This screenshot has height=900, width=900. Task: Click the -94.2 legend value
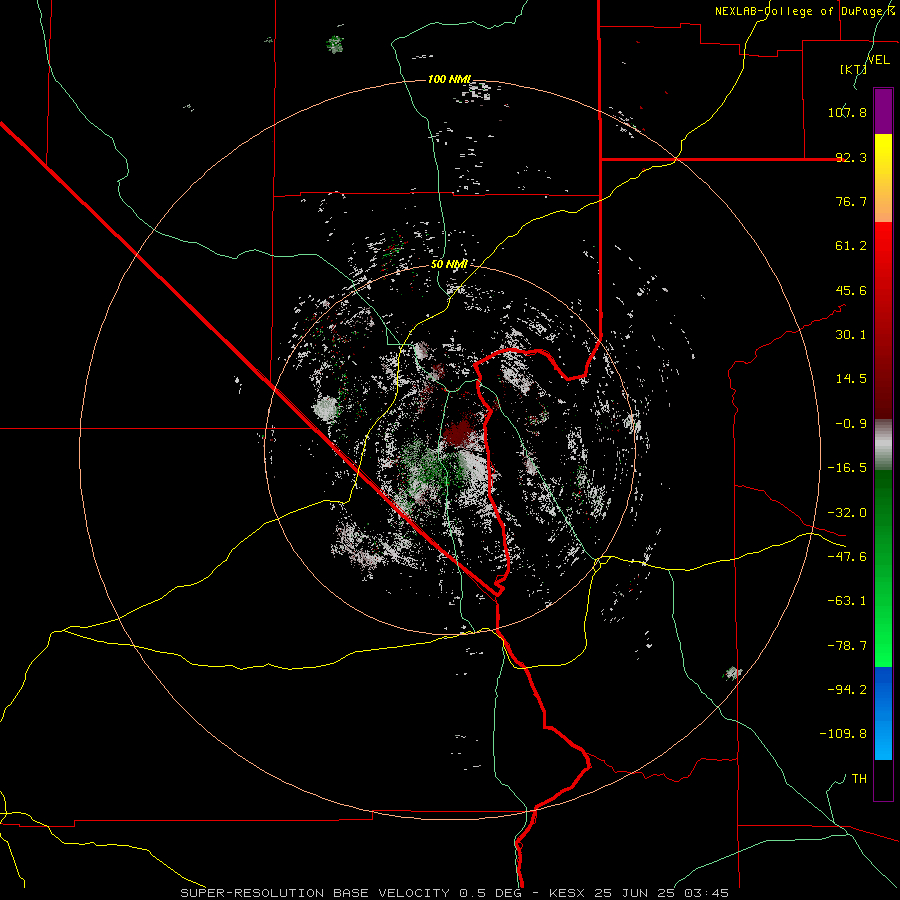coord(847,689)
